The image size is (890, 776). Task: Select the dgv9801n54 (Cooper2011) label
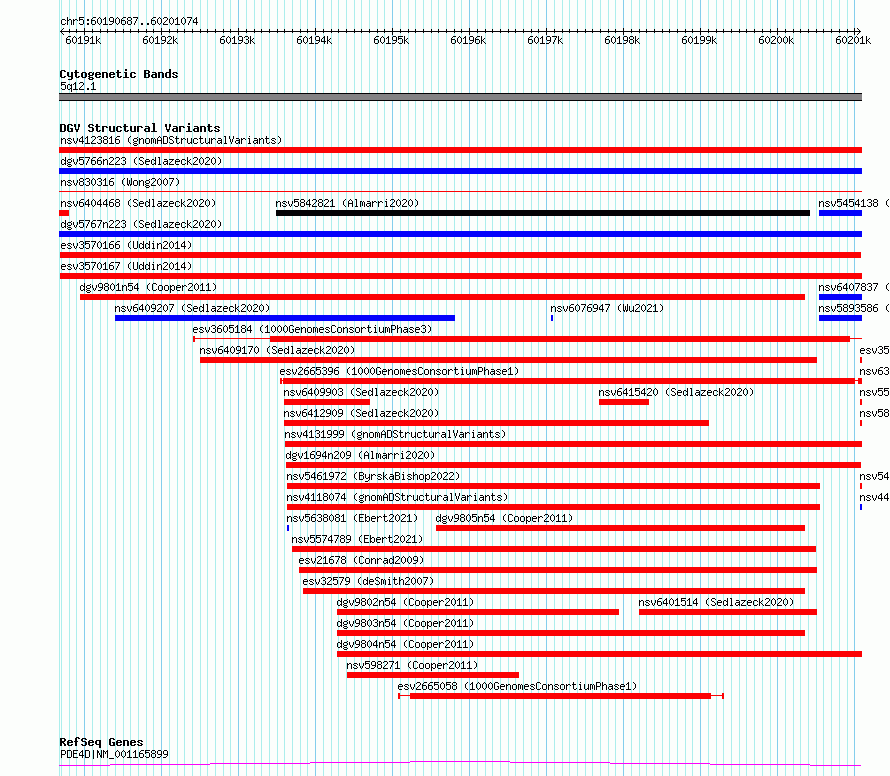148,287
